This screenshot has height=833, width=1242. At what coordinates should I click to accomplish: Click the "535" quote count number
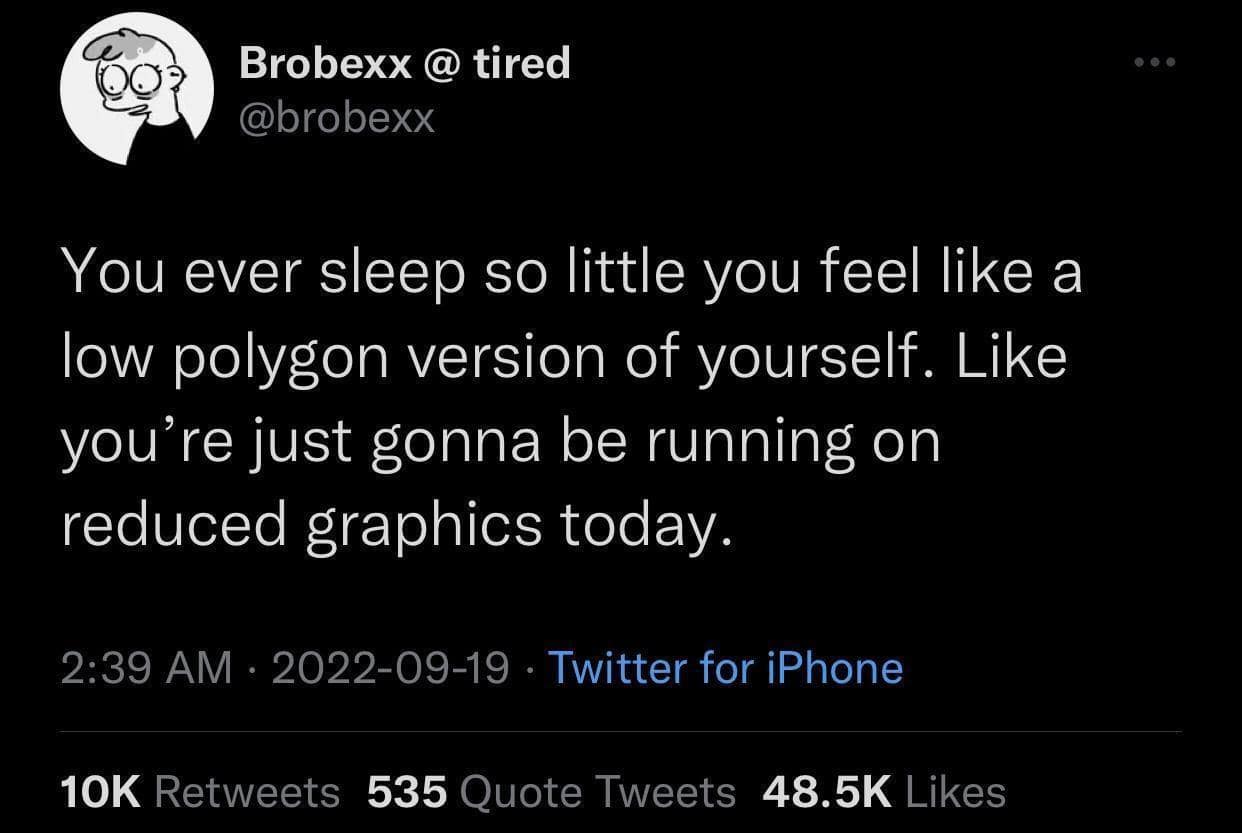tap(406, 792)
